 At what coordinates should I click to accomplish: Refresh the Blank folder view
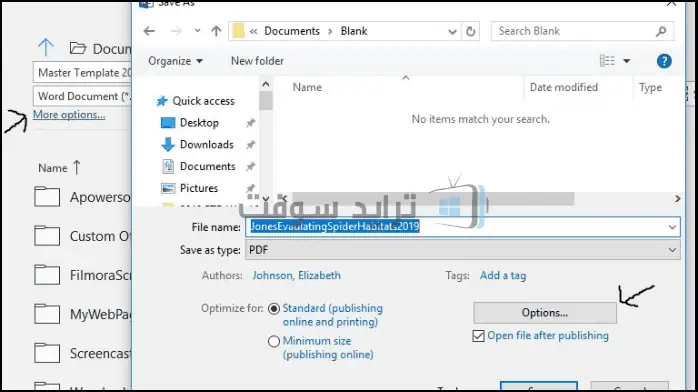(x=471, y=32)
